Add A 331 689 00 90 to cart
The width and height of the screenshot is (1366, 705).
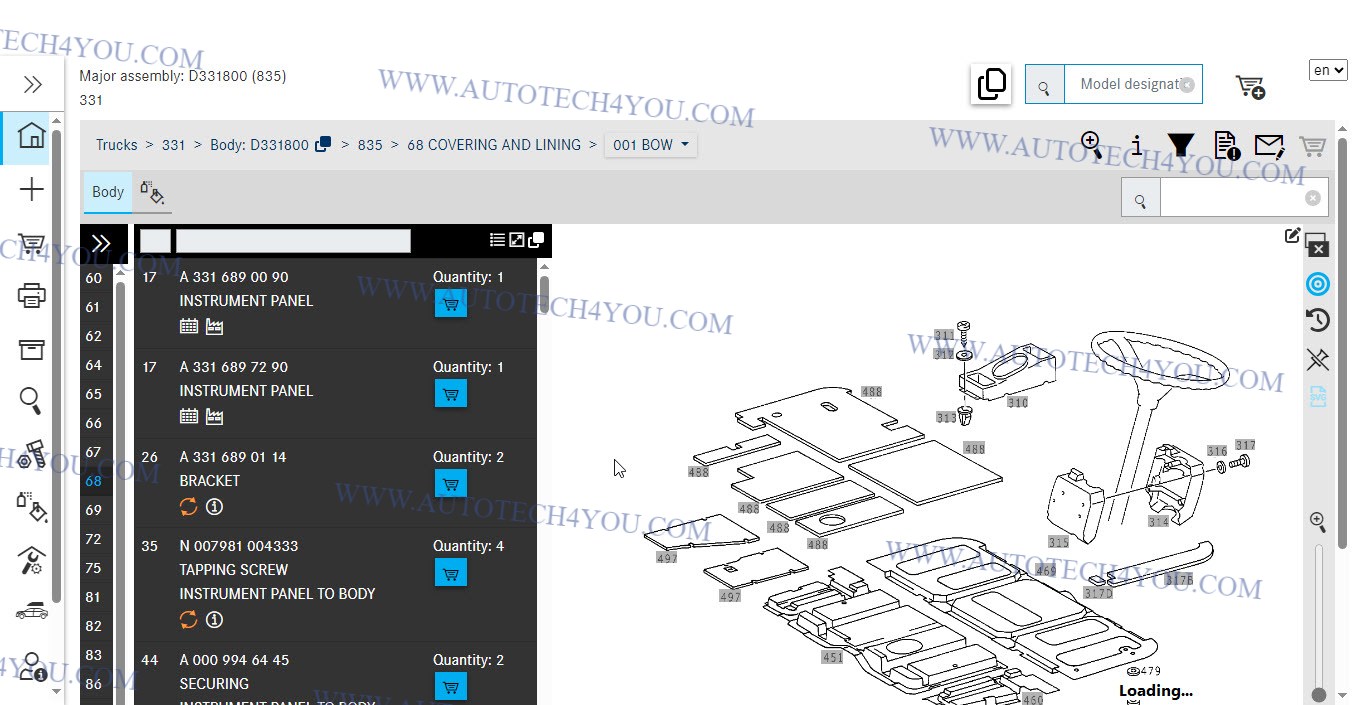[x=451, y=304]
